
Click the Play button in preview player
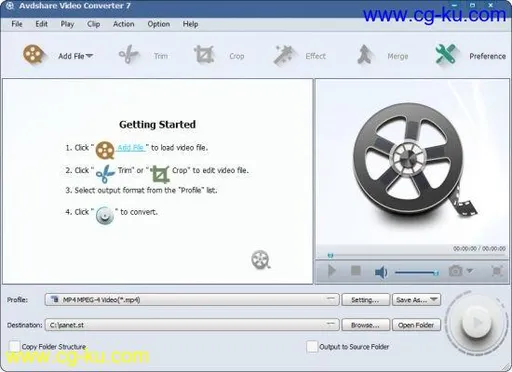tap(332, 271)
